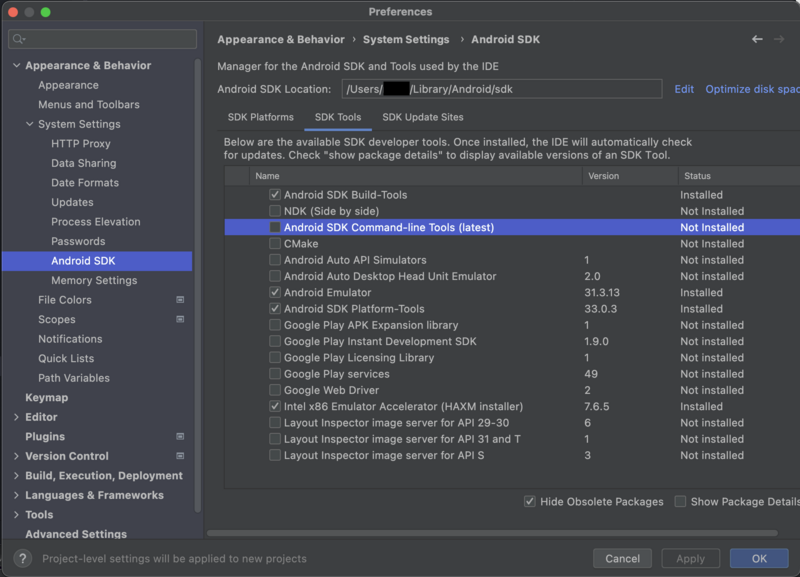Click the back navigation arrow

pyautogui.click(x=757, y=39)
